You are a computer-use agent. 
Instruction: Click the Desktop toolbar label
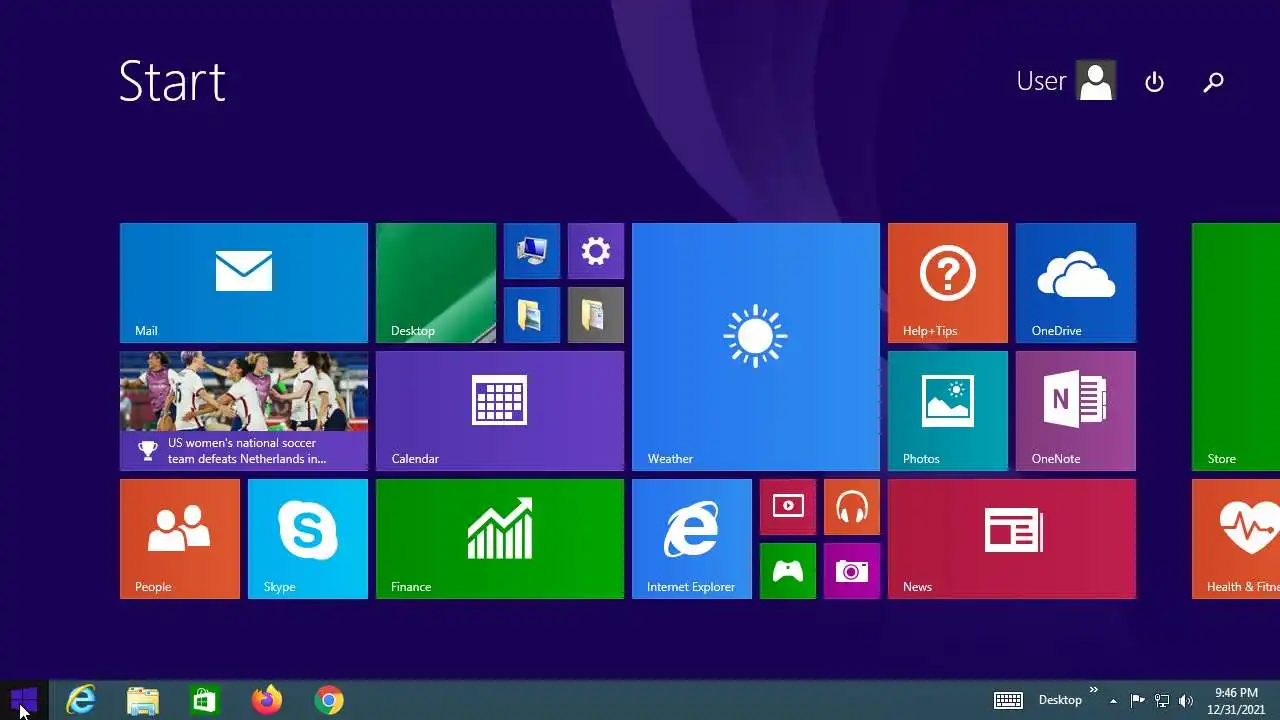tap(1060, 700)
